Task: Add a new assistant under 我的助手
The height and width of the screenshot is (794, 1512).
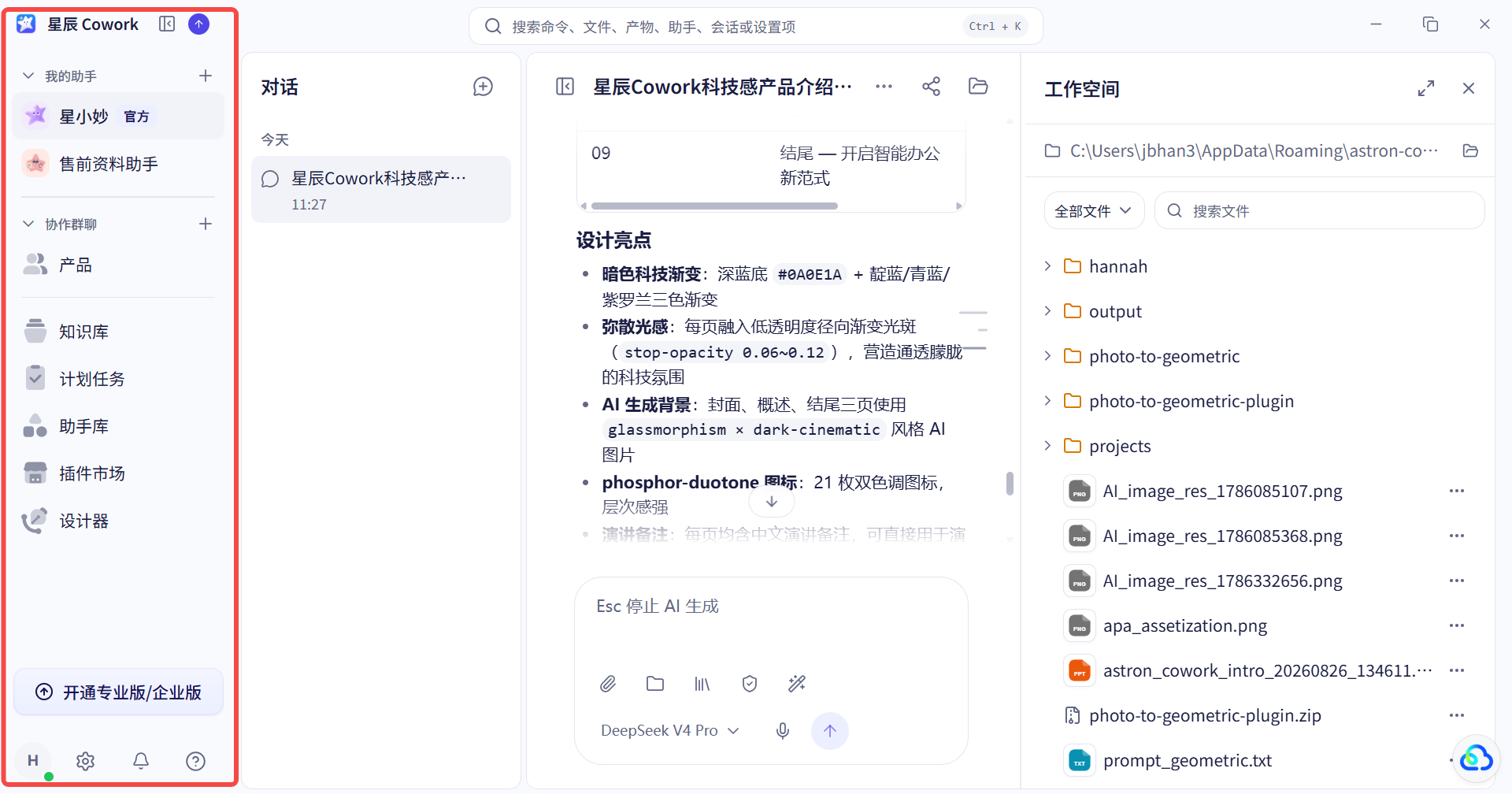Action: click(206, 76)
